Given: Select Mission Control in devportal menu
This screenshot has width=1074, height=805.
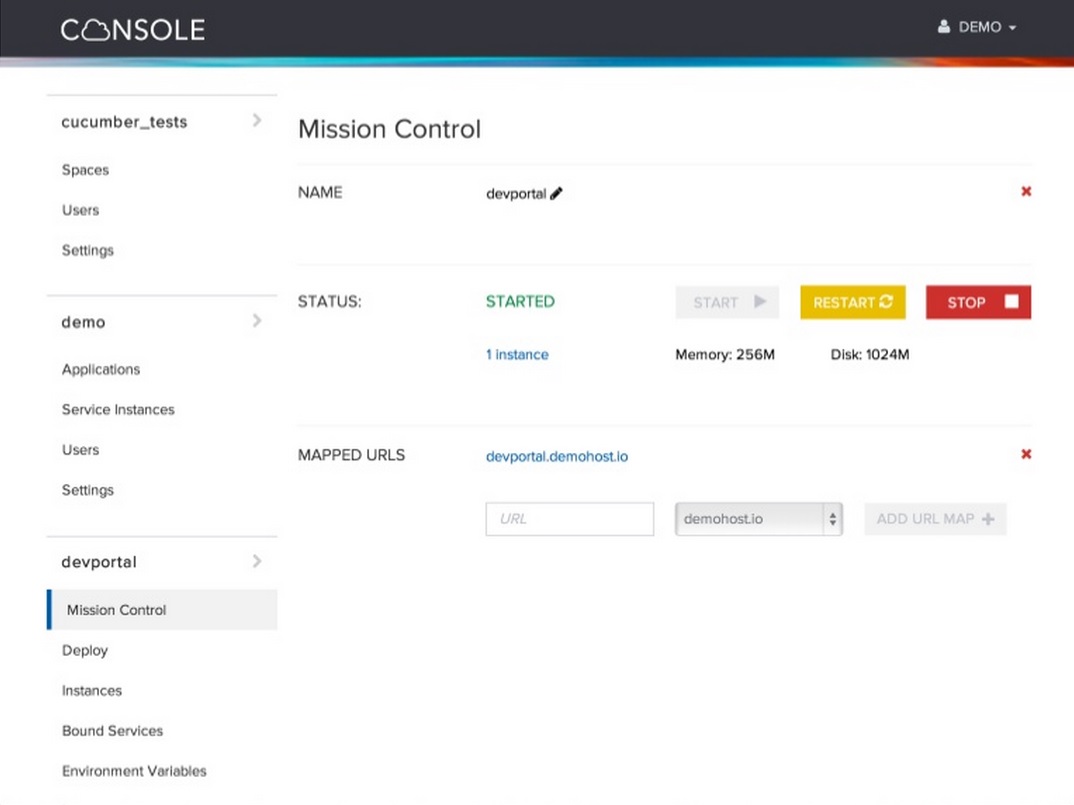Looking at the screenshot, I should [162, 610].
